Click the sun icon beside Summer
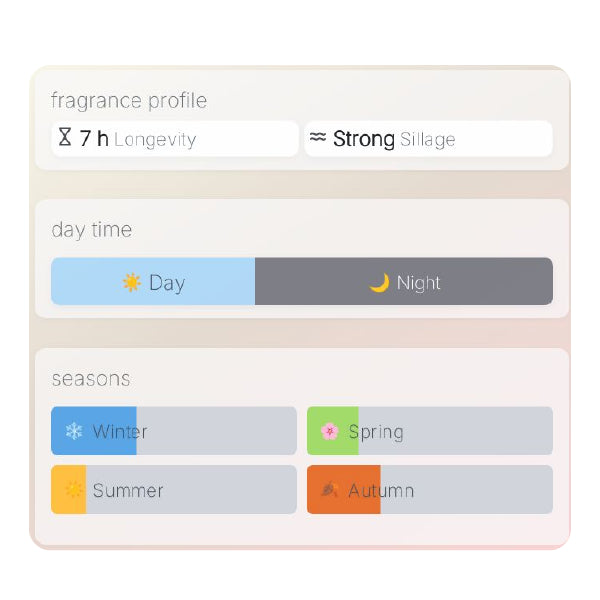Viewport: 600px width, 600px height. [x=74, y=490]
